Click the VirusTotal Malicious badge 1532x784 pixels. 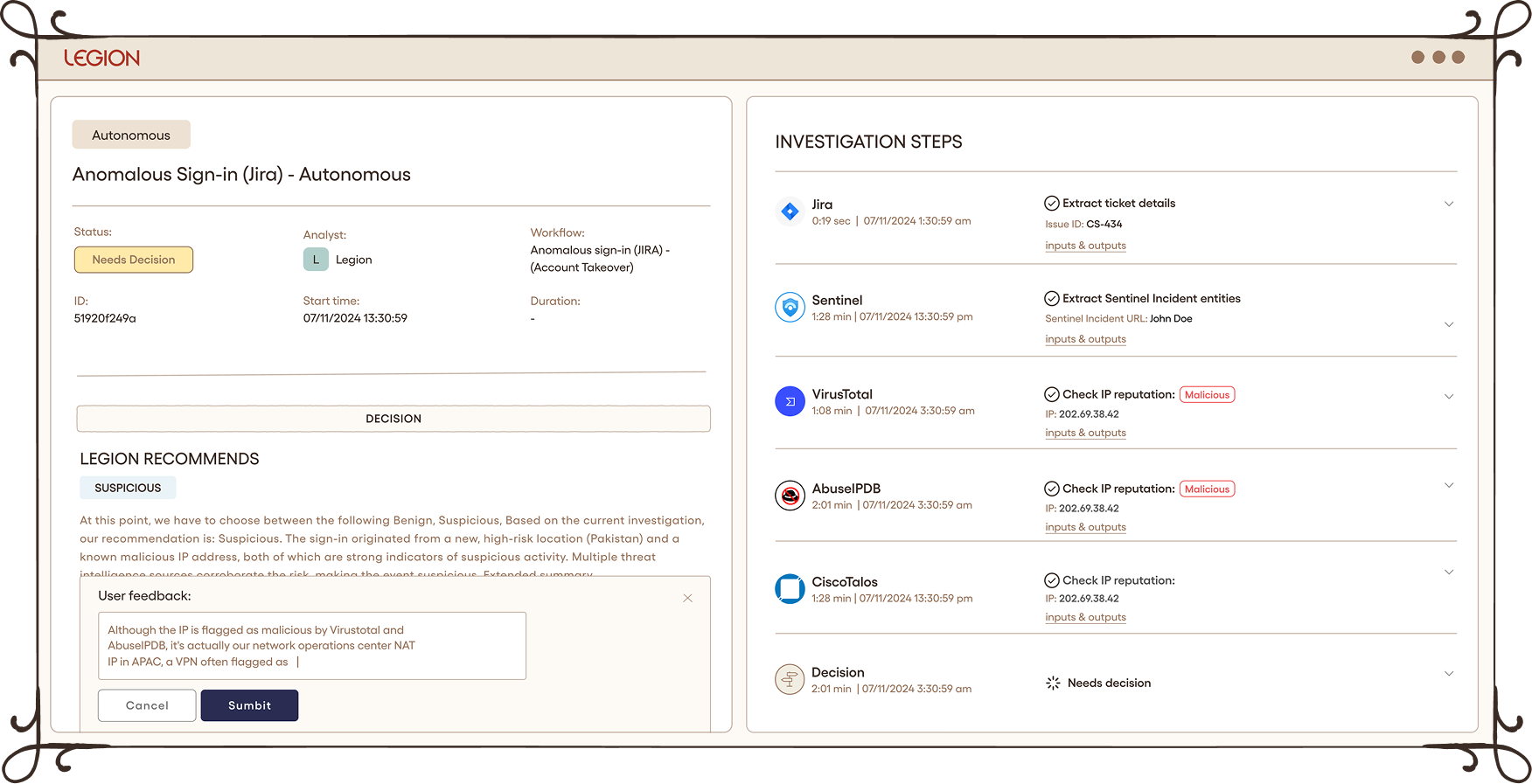tap(1208, 395)
